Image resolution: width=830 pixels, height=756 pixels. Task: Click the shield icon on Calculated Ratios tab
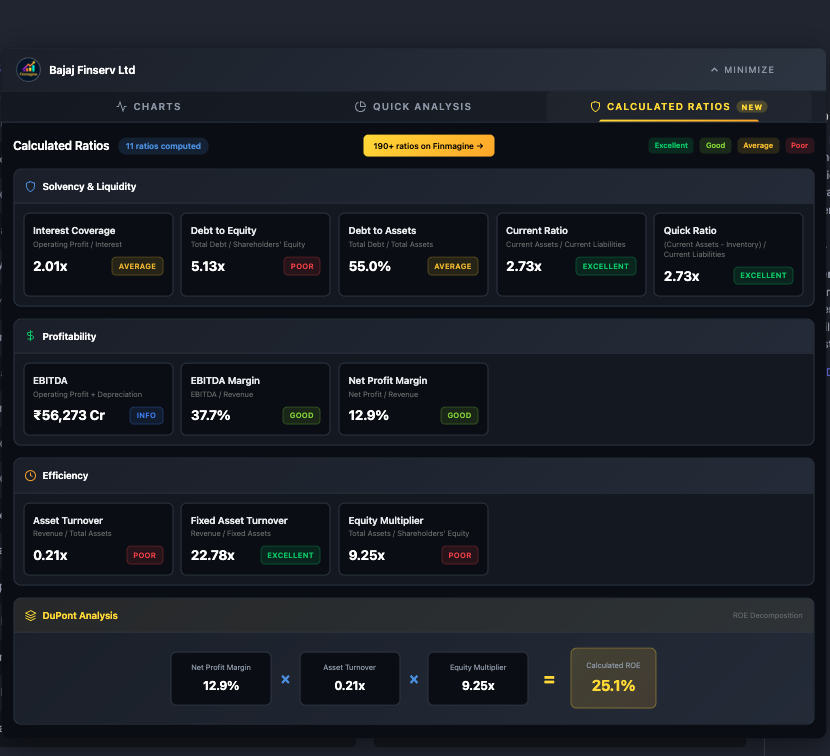coord(595,107)
